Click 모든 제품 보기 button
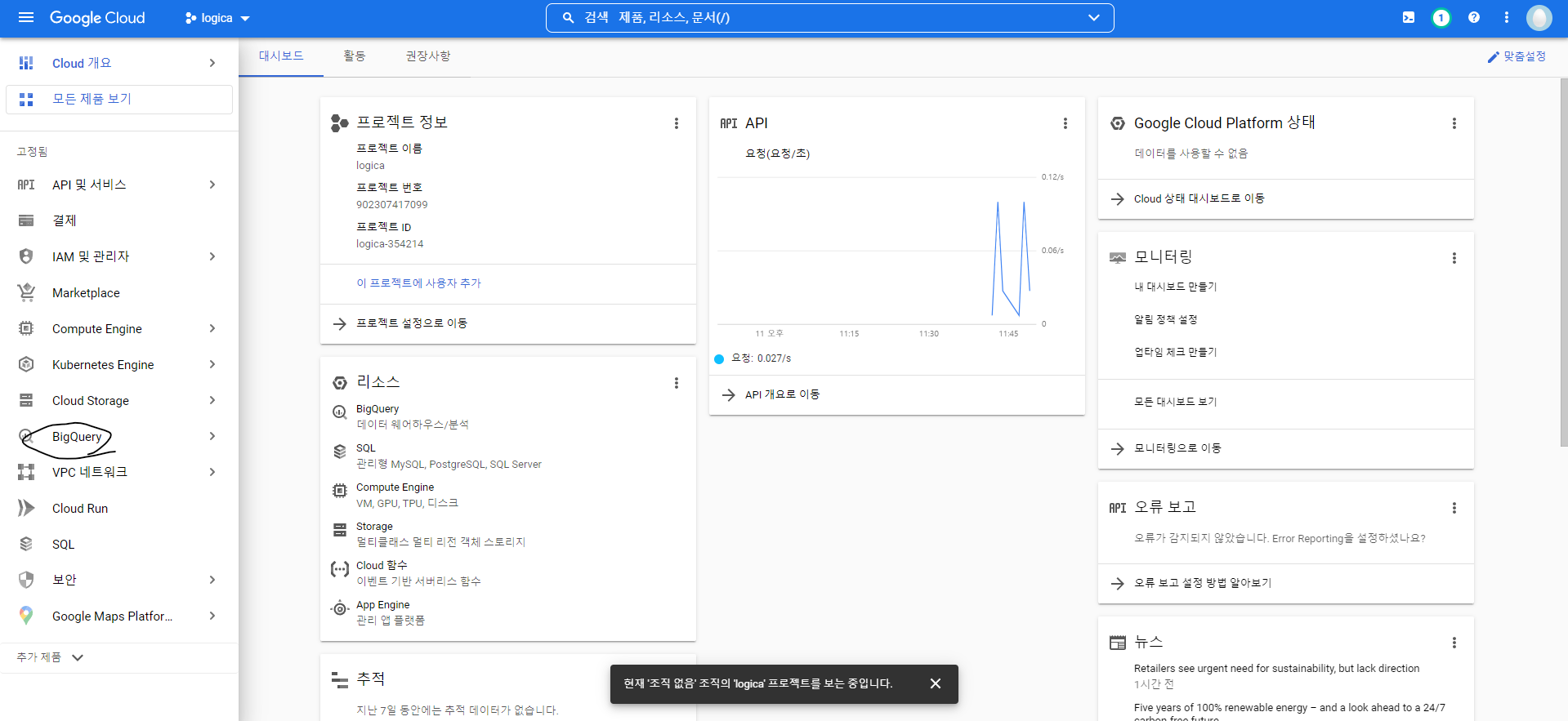This screenshot has width=1568, height=721. click(119, 99)
